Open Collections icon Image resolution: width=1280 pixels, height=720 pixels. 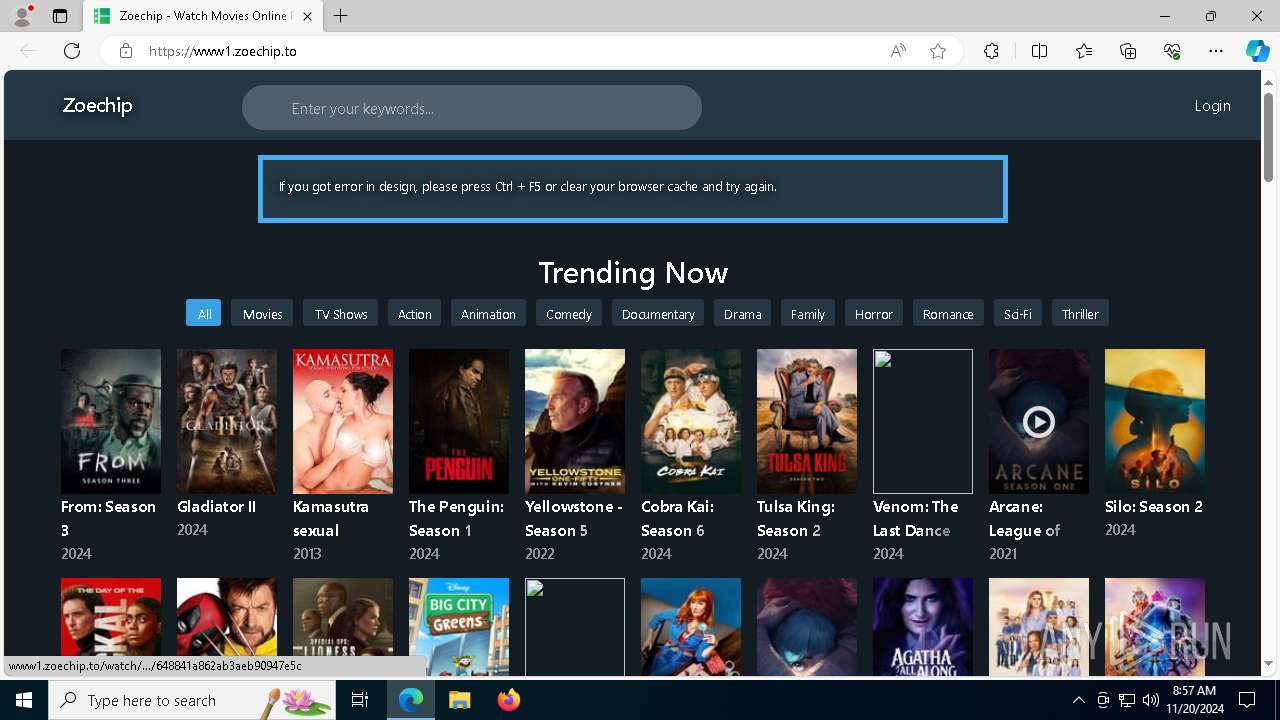pyautogui.click(x=1128, y=51)
